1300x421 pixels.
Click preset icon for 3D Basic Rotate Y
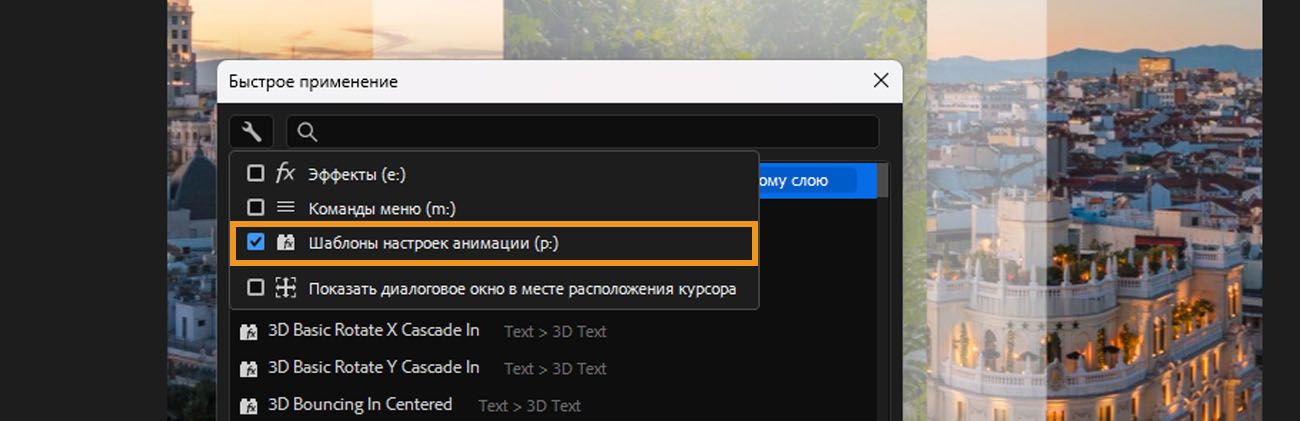(x=249, y=368)
